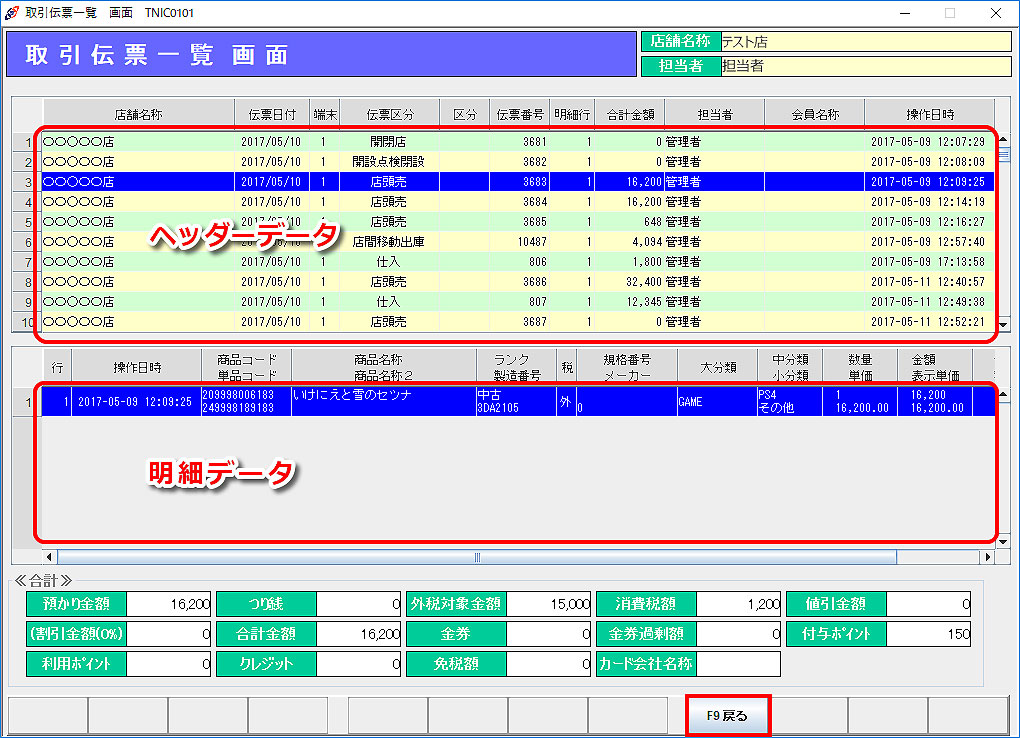The image size is (1020, 738).
Task: Click left arrow of detail horizontal scrollbar
Action: coord(49,556)
